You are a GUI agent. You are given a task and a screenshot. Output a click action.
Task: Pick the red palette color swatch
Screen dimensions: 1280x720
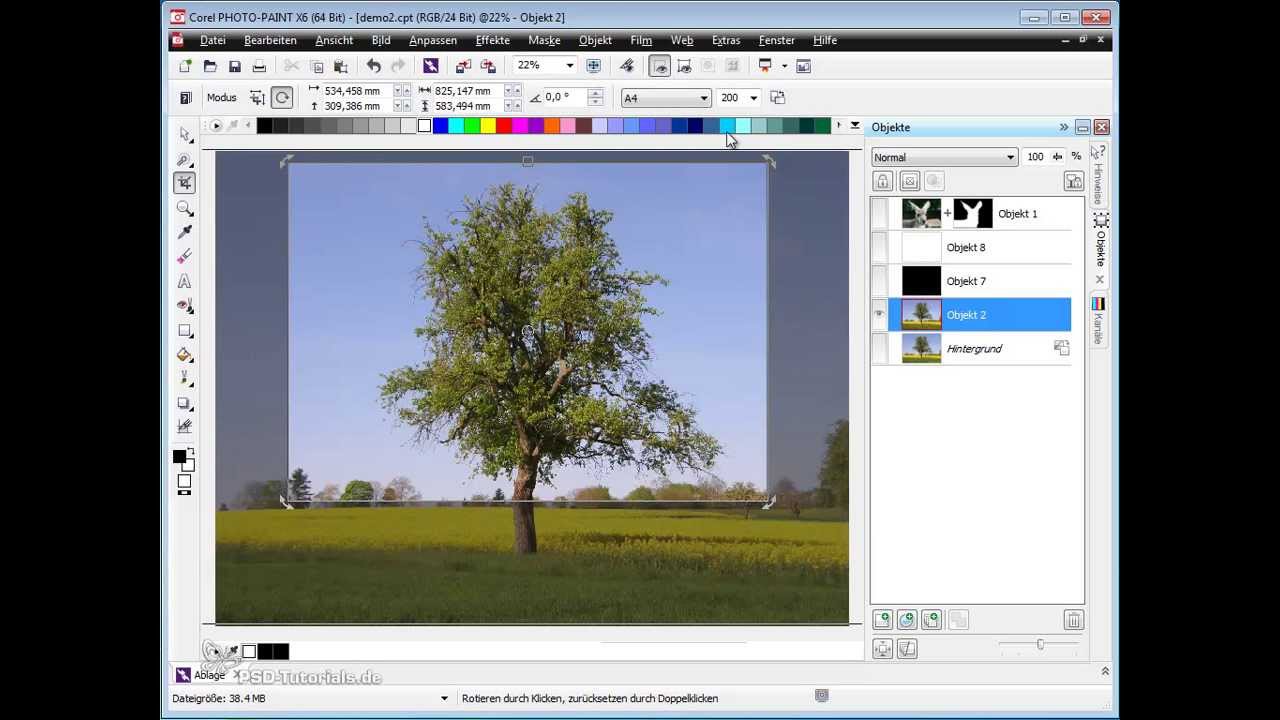504,126
